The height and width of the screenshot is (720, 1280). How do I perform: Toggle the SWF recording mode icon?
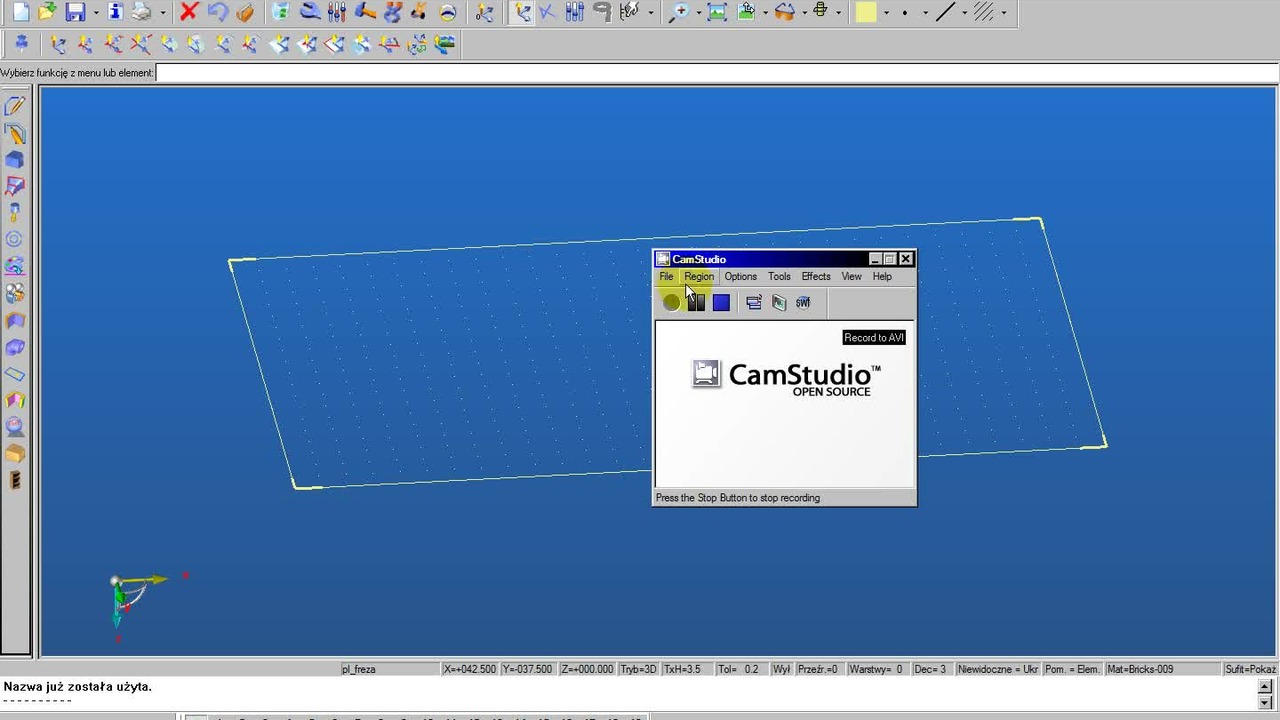[x=803, y=303]
